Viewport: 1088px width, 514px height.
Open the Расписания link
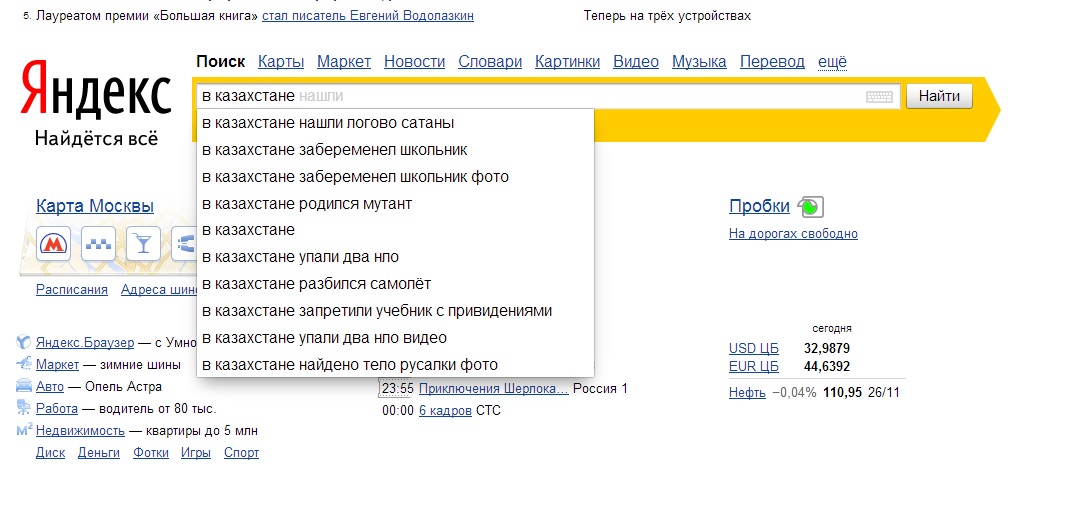click(72, 290)
